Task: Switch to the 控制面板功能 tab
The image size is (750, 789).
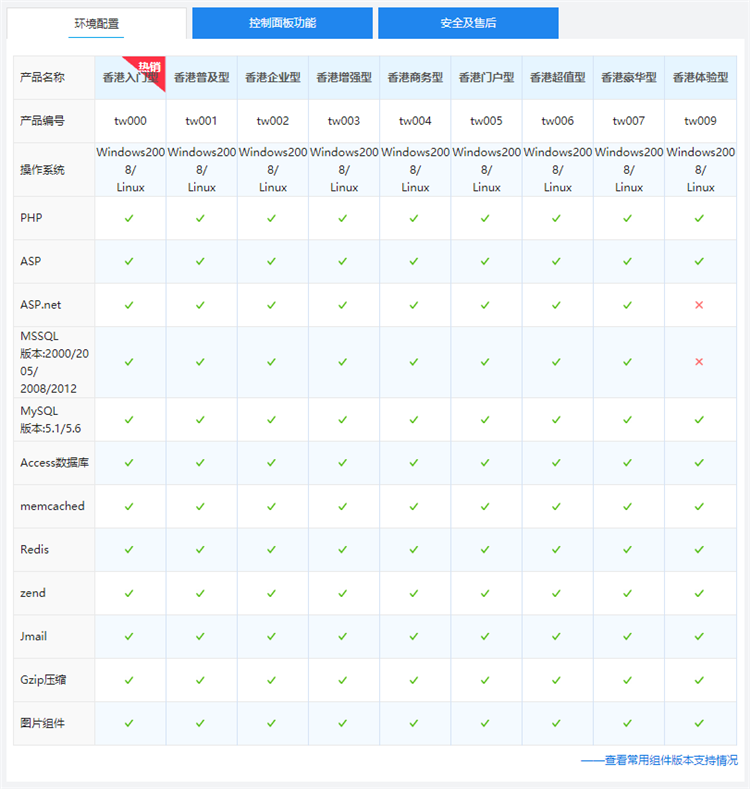Action: point(282,23)
